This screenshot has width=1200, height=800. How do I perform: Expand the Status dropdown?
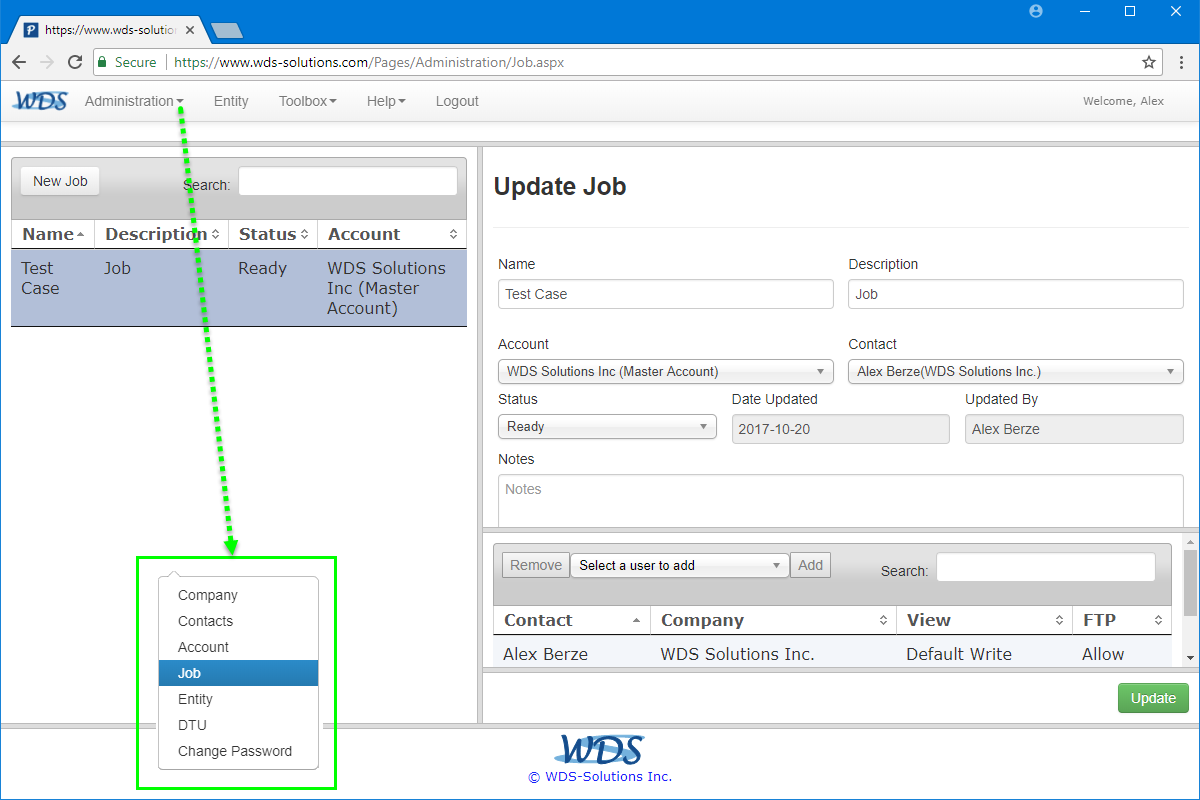click(607, 427)
